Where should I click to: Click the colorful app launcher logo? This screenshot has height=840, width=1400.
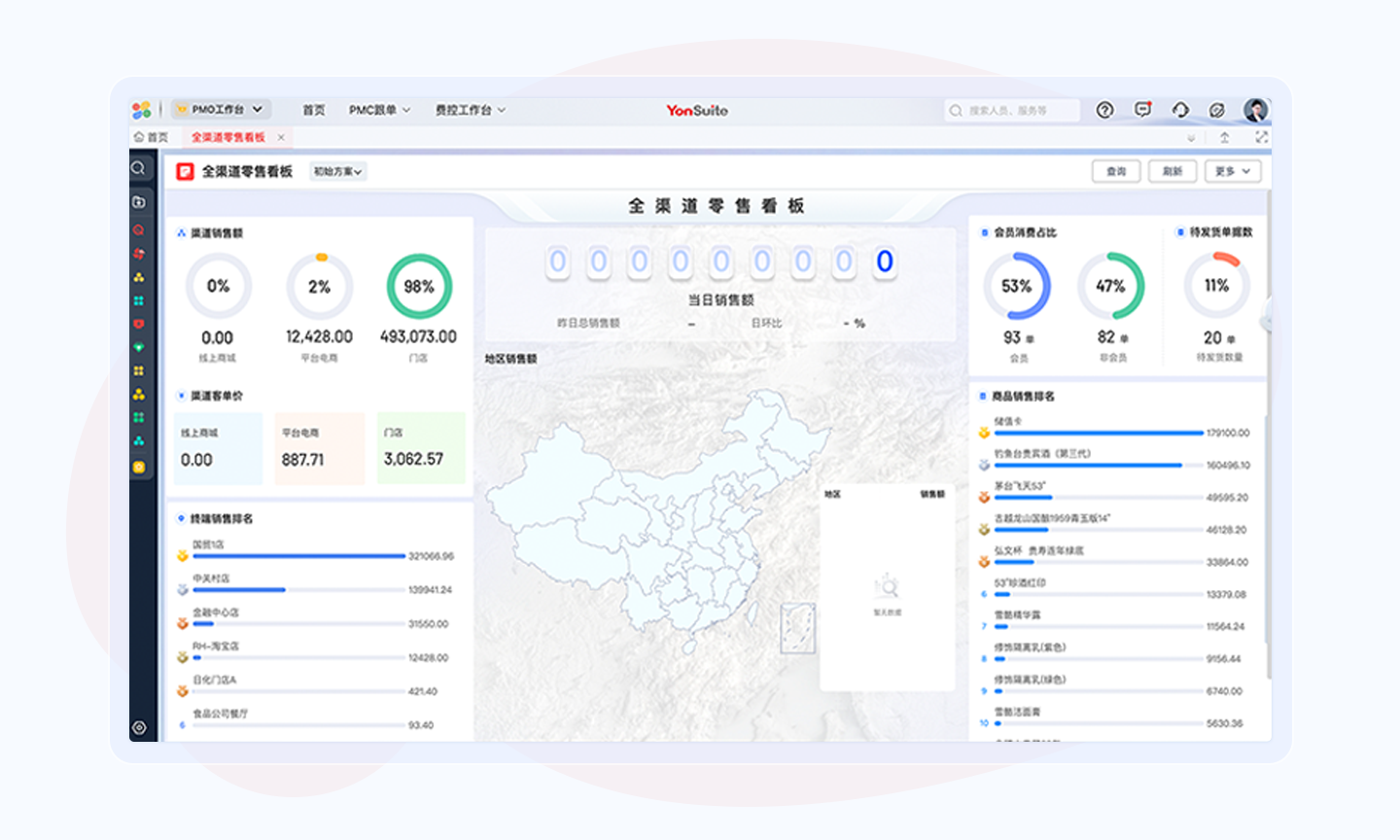[142, 110]
